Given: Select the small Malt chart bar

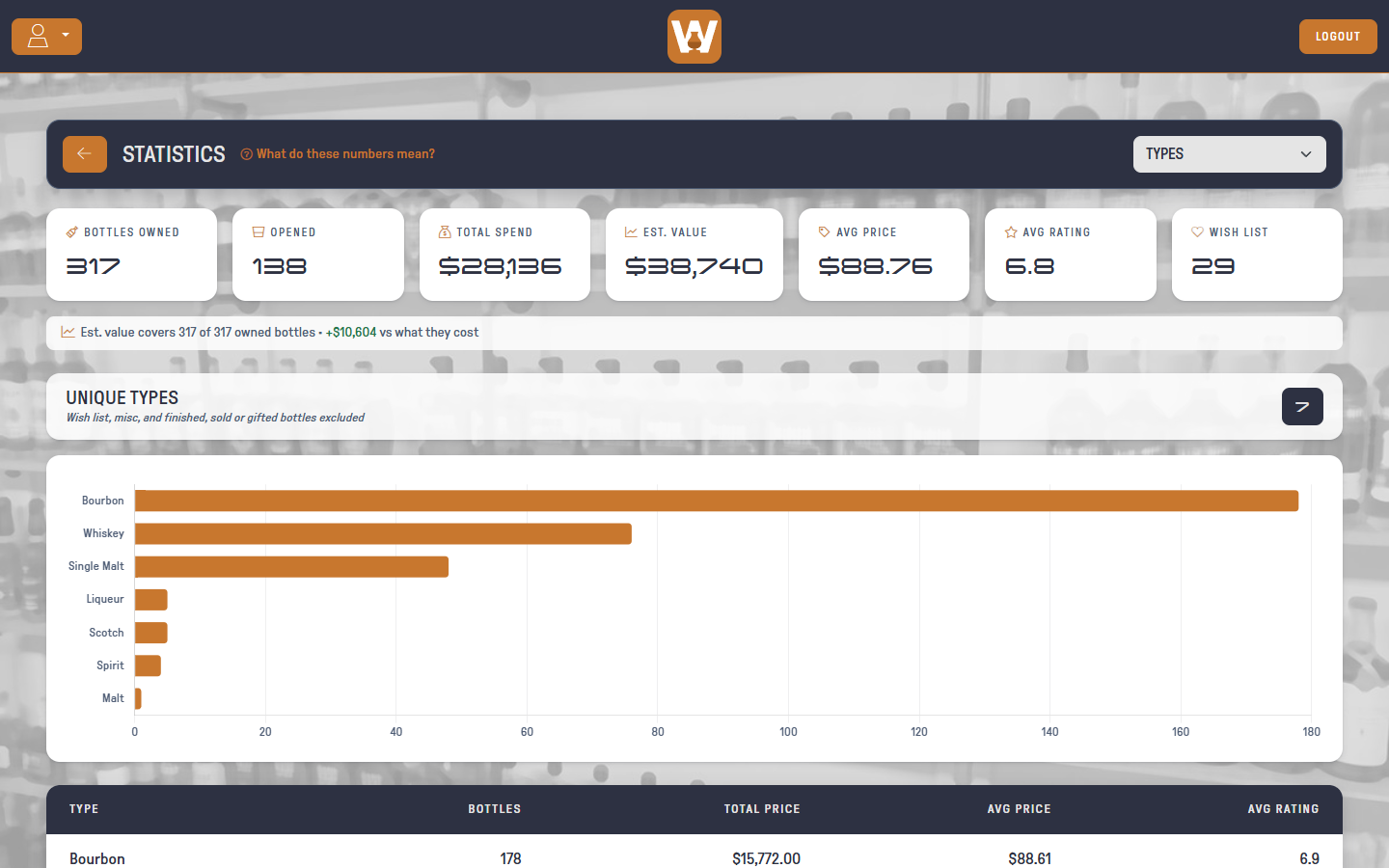Looking at the screenshot, I should [138, 698].
